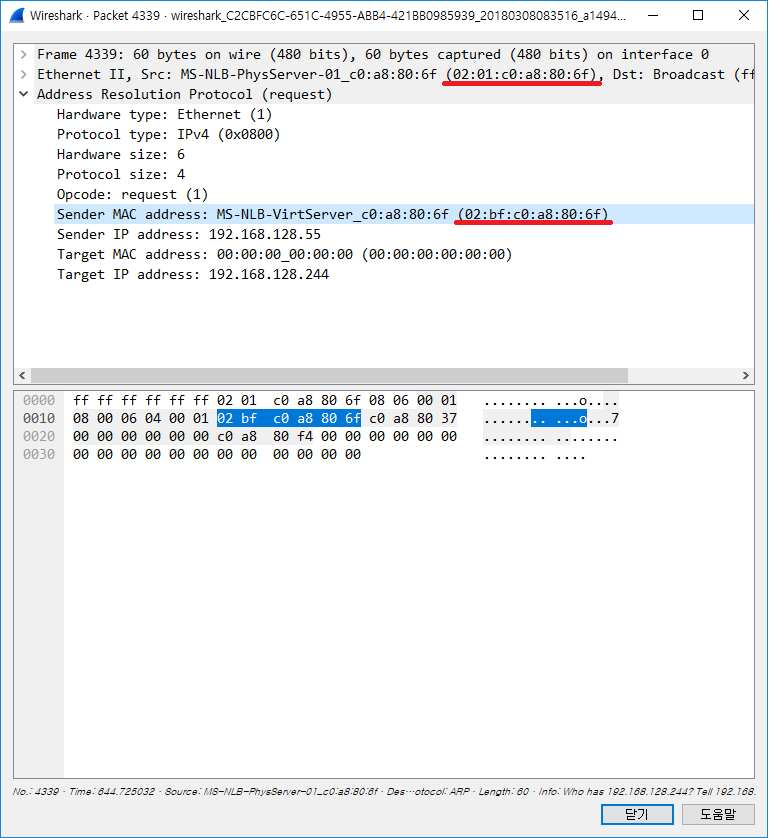Click the horizontal scrollbar thumb in details pane

(x=329, y=376)
